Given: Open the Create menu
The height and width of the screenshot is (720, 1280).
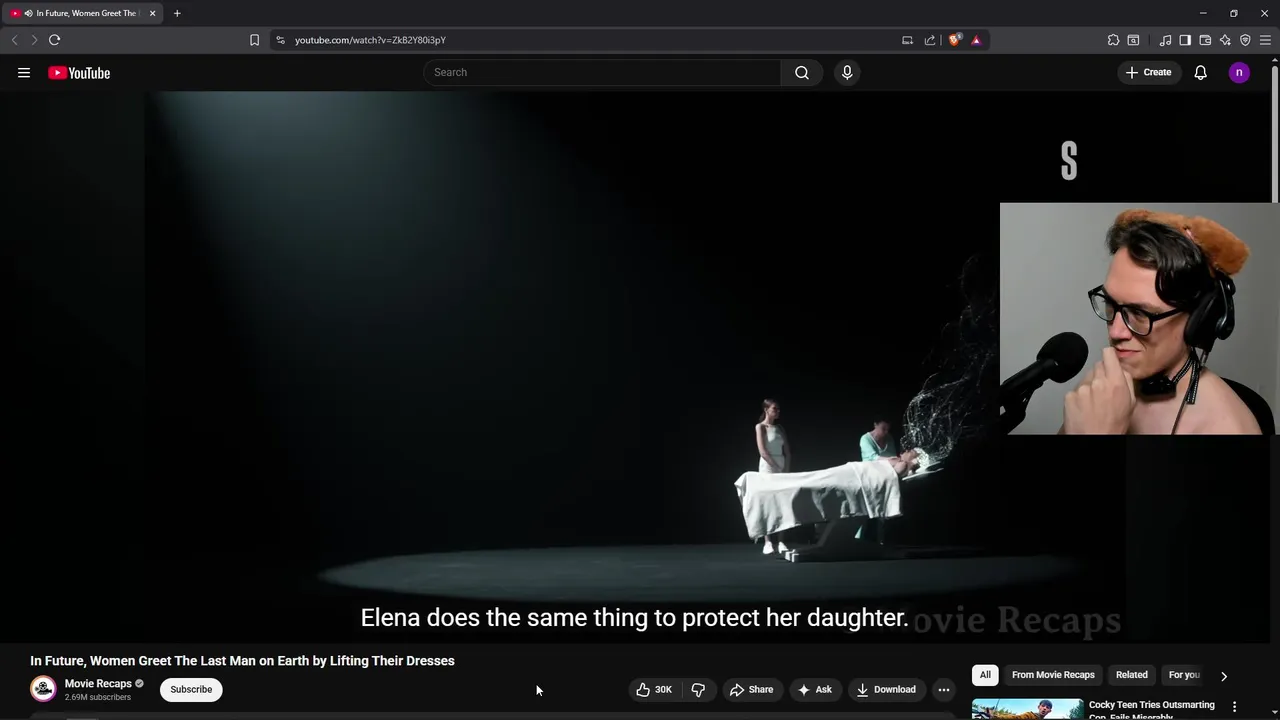Looking at the screenshot, I should (x=1148, y=72).
